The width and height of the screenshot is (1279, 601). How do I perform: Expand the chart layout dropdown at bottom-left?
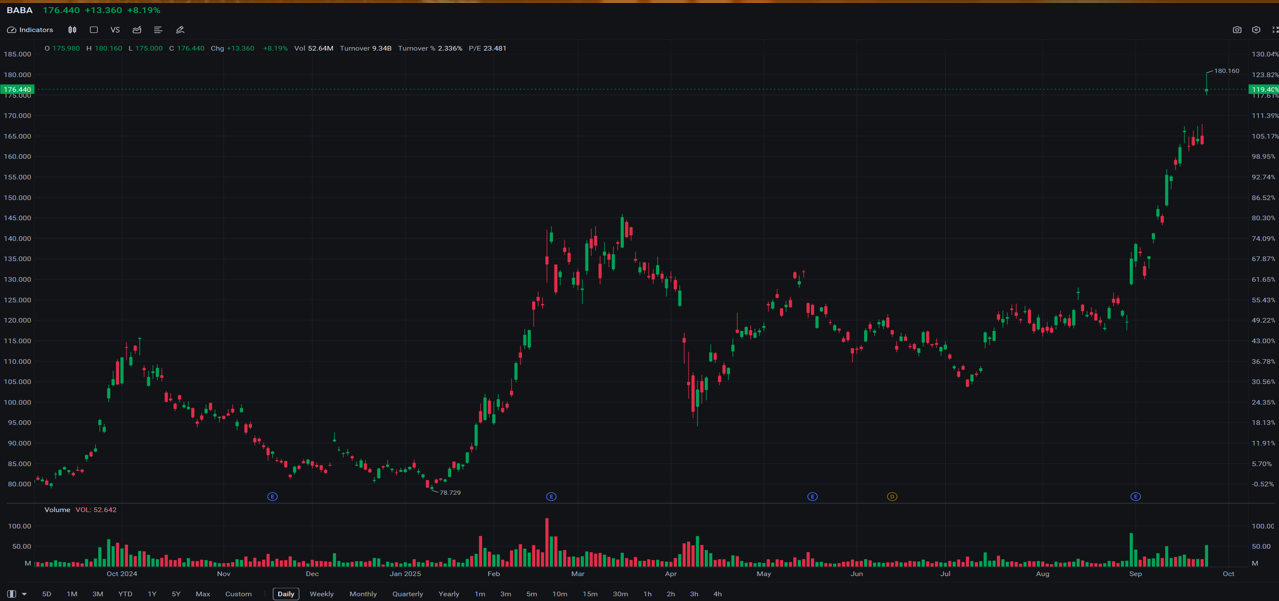(17, 594)
